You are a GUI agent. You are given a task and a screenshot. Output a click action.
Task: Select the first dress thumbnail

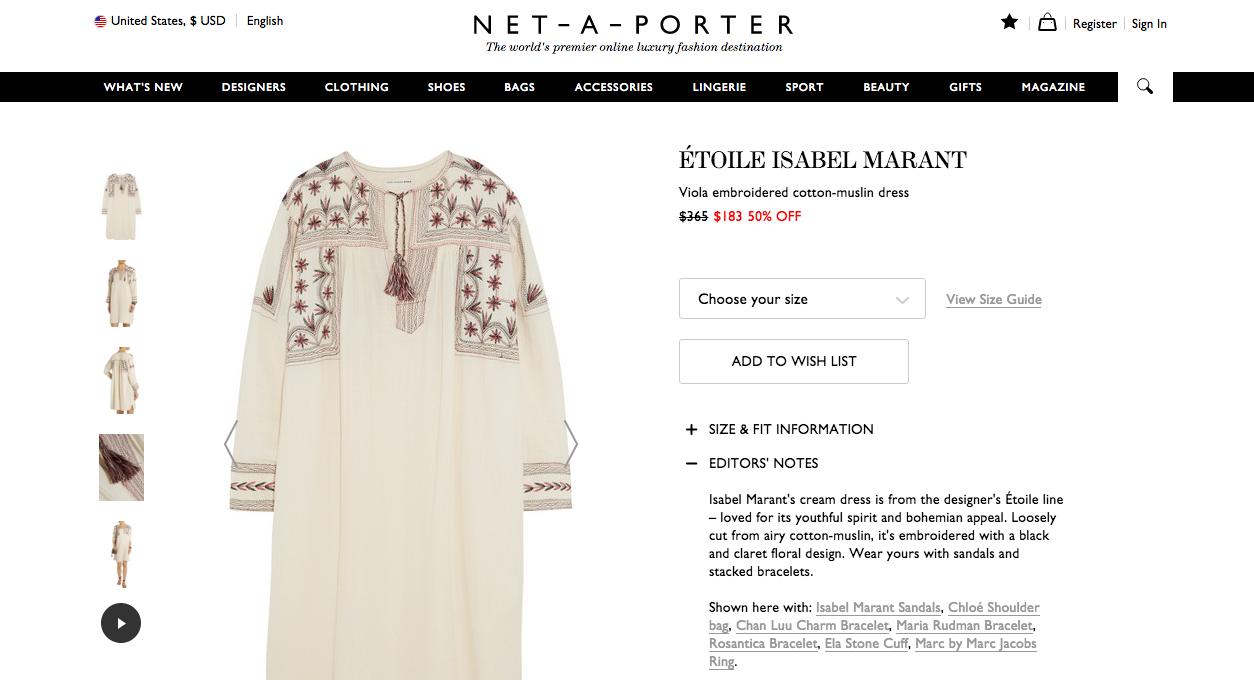(x=121, y=206)
